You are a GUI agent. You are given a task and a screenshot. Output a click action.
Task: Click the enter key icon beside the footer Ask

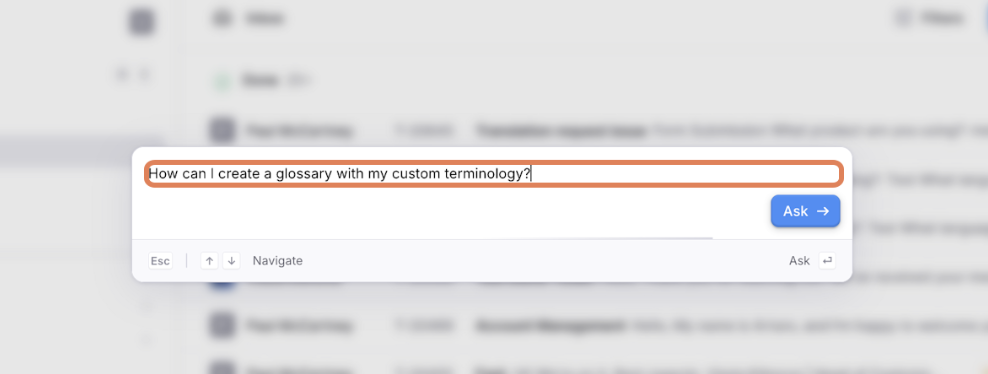click(x=827, y=261)
